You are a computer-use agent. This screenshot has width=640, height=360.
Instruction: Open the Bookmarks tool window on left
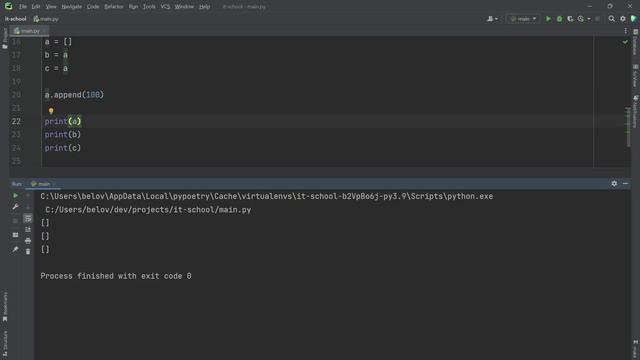5,307
